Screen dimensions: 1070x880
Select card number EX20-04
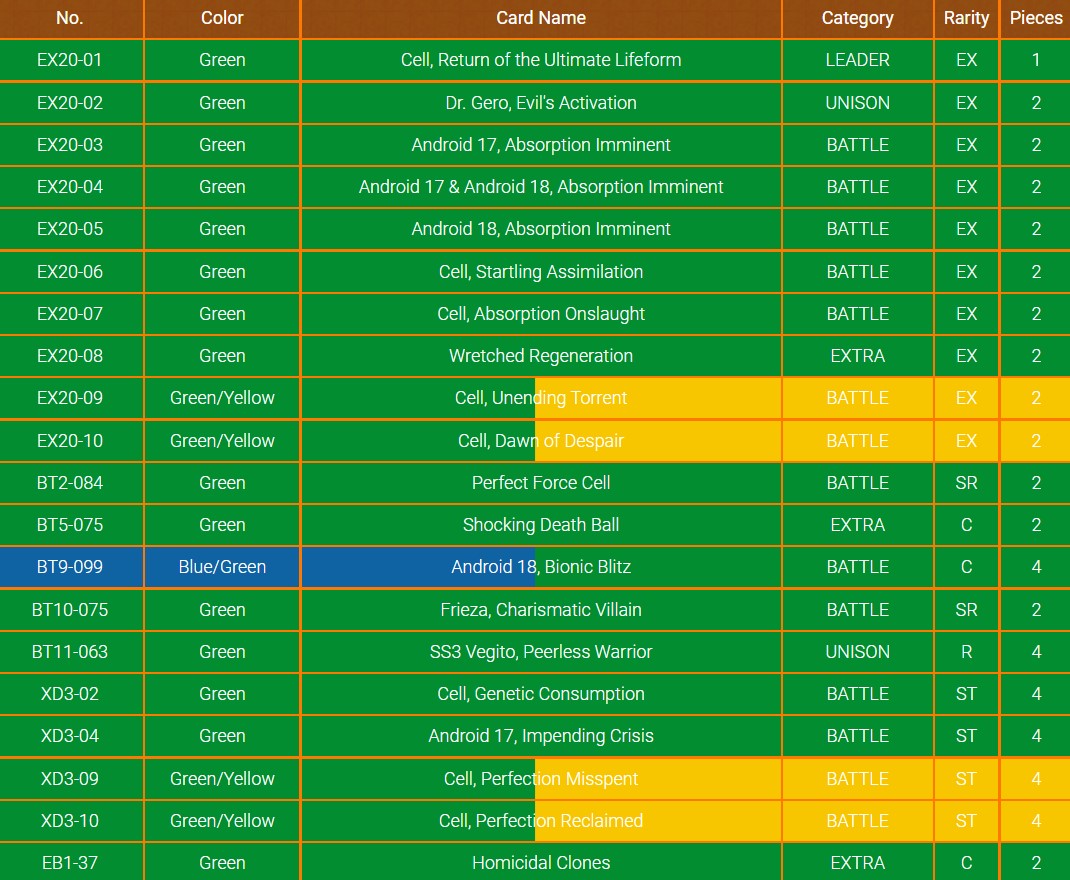70,187
